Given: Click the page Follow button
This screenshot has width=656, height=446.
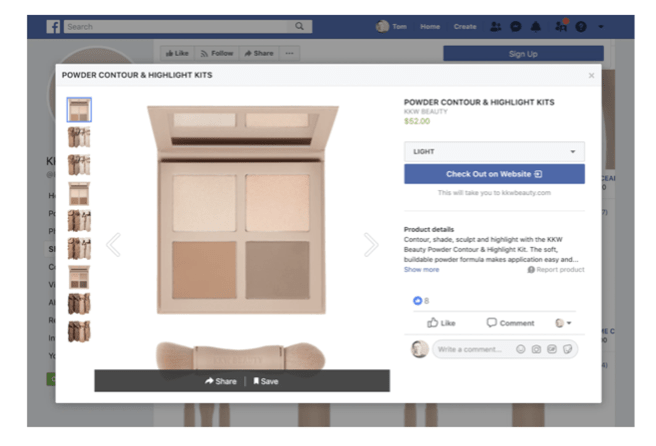Looking at the screenshot, I should (217, 53).
